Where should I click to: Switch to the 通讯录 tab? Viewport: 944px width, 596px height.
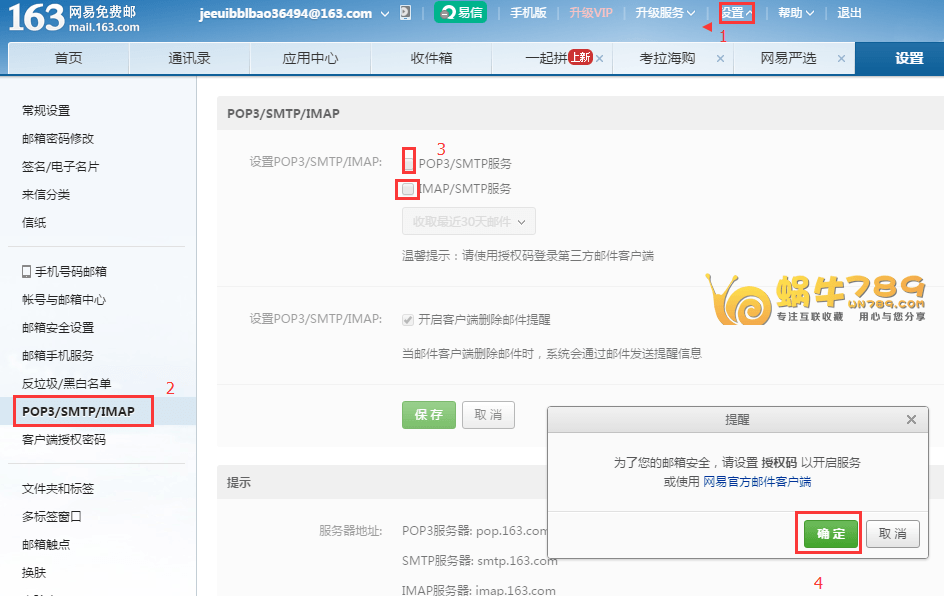point(189,59)
